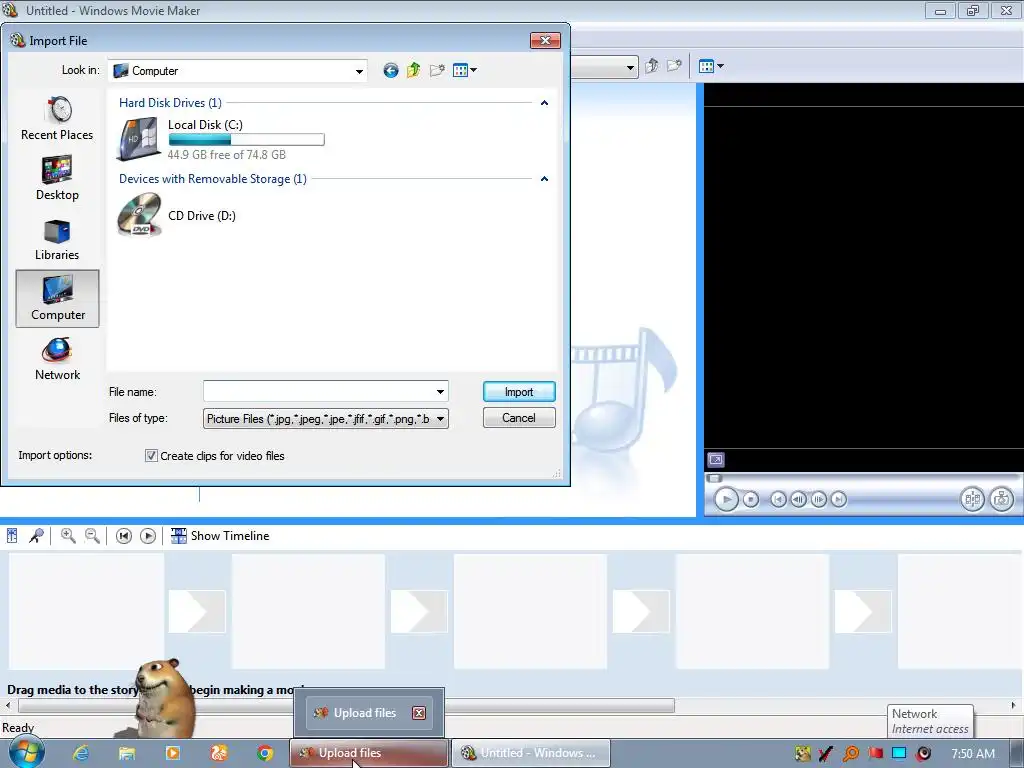Open the Files of type dropdown

pos(326,419)
